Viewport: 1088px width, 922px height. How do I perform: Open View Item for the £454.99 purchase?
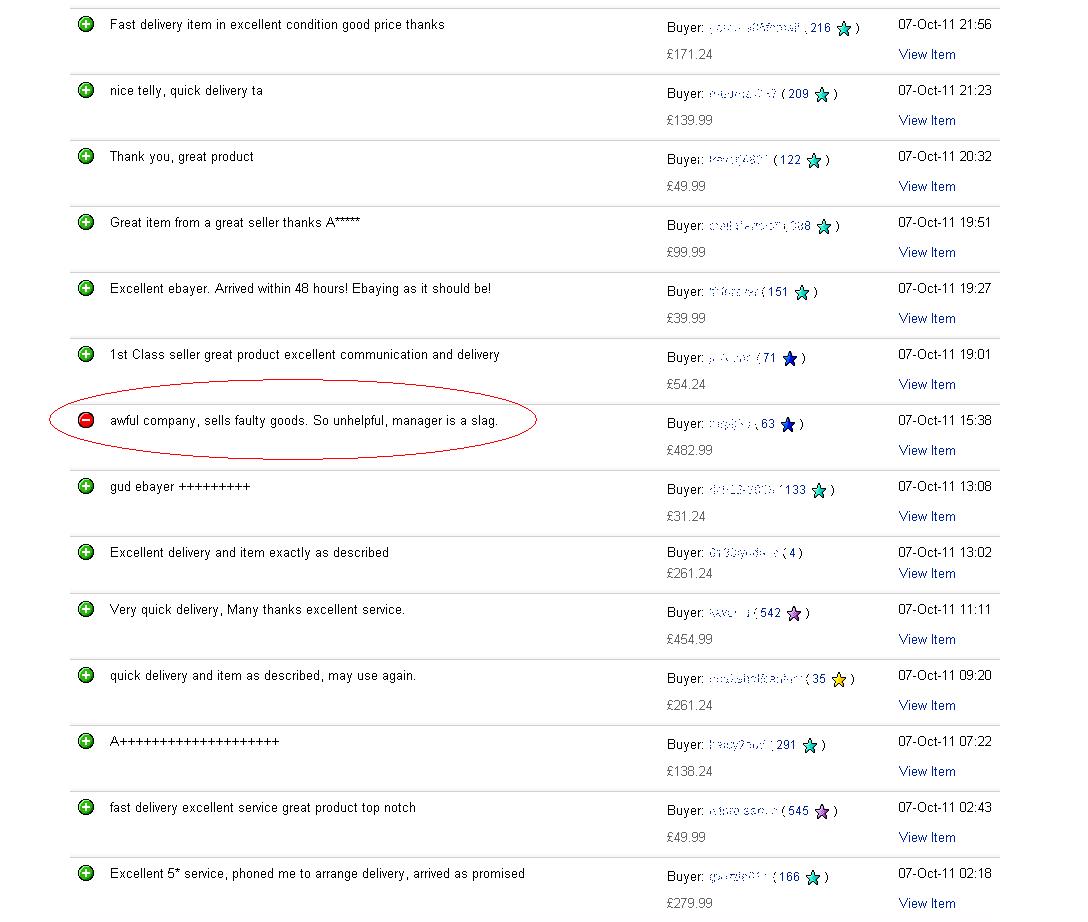926,639
